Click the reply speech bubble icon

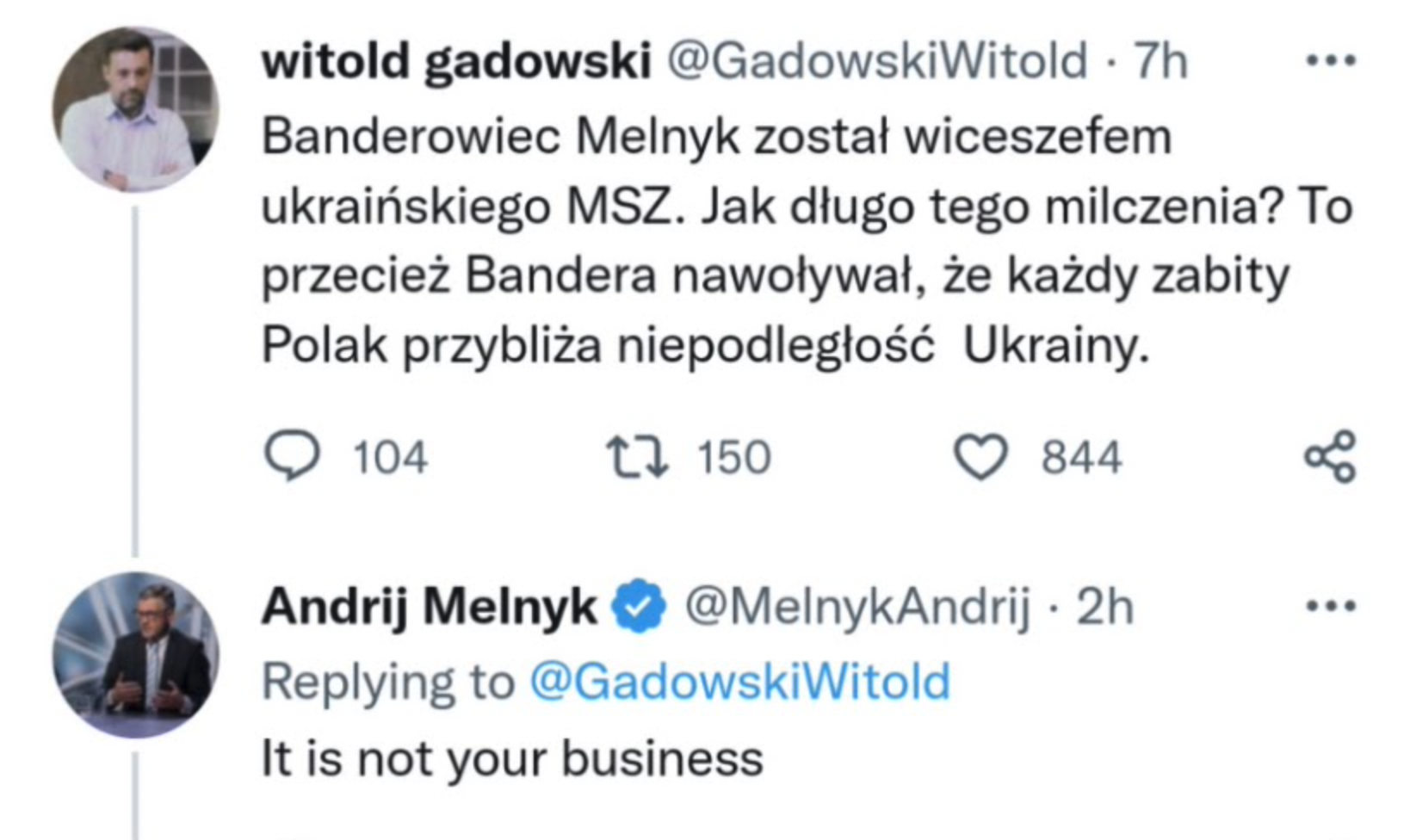pos(292,455)
